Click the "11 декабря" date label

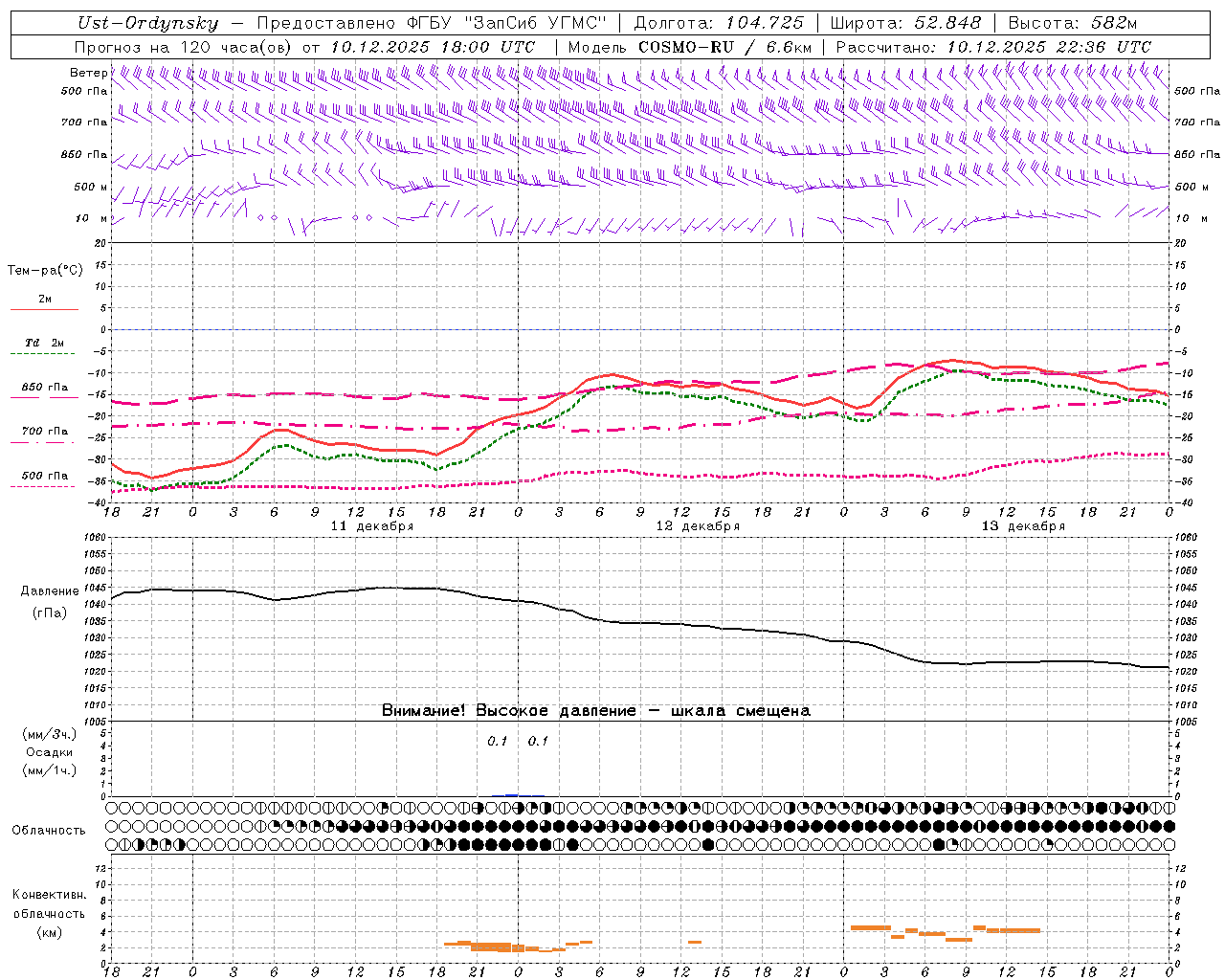[372, 526]
